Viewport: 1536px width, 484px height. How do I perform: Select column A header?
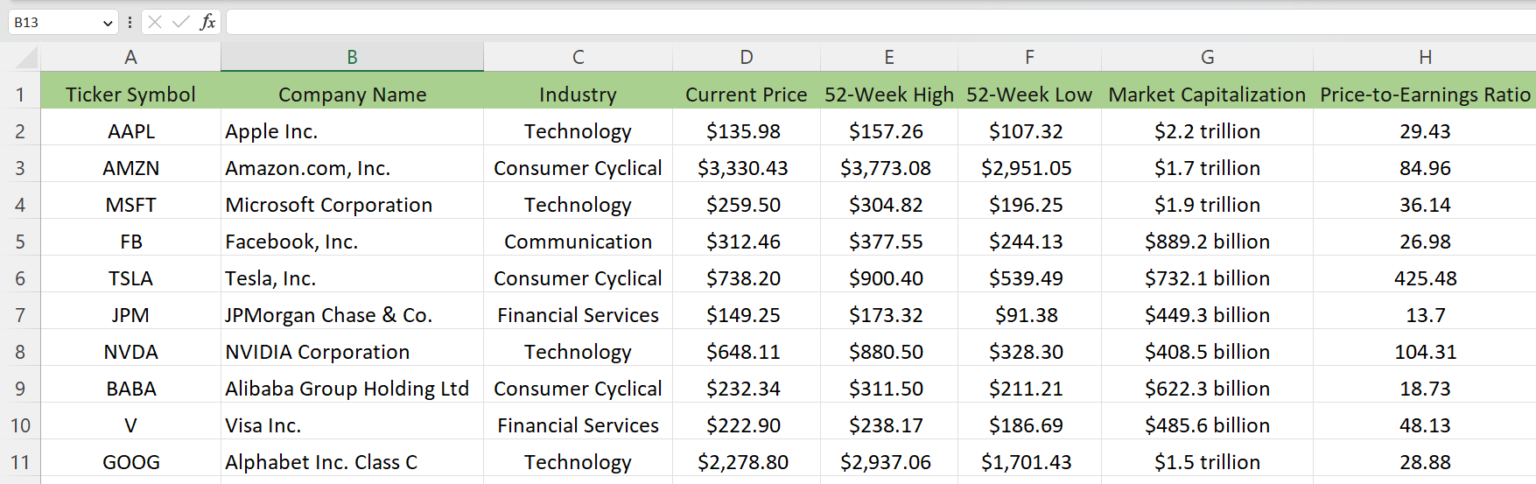tap(131, 57)
